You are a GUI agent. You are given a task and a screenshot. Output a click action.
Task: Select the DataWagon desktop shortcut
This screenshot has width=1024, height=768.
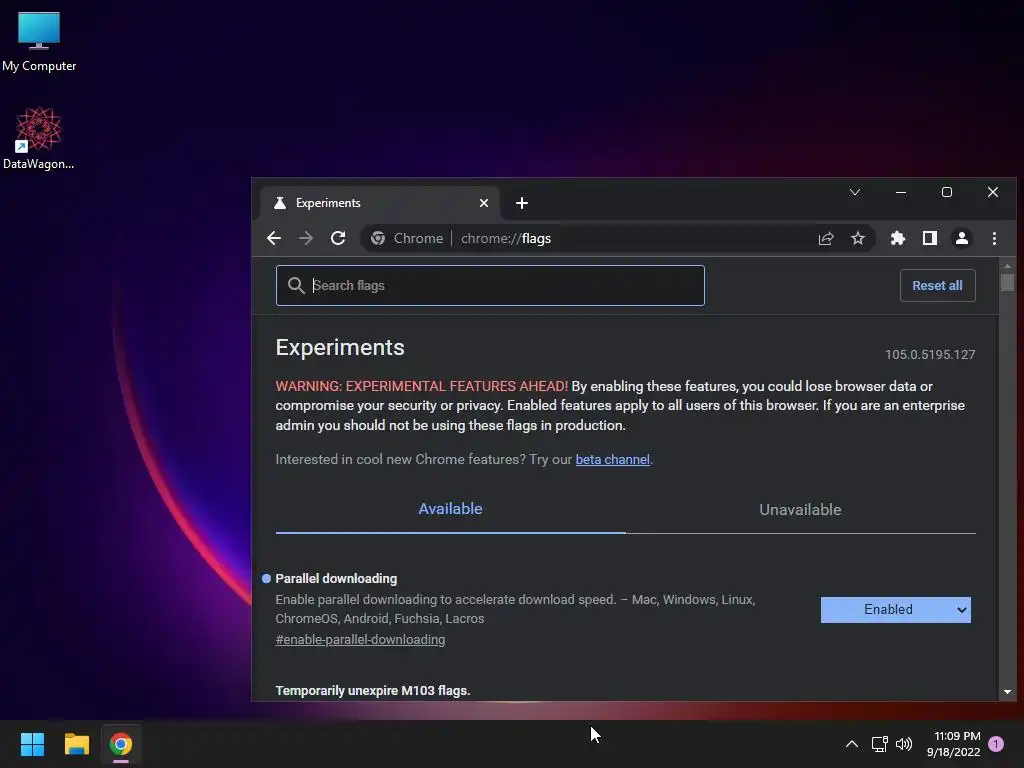point(39,138)
